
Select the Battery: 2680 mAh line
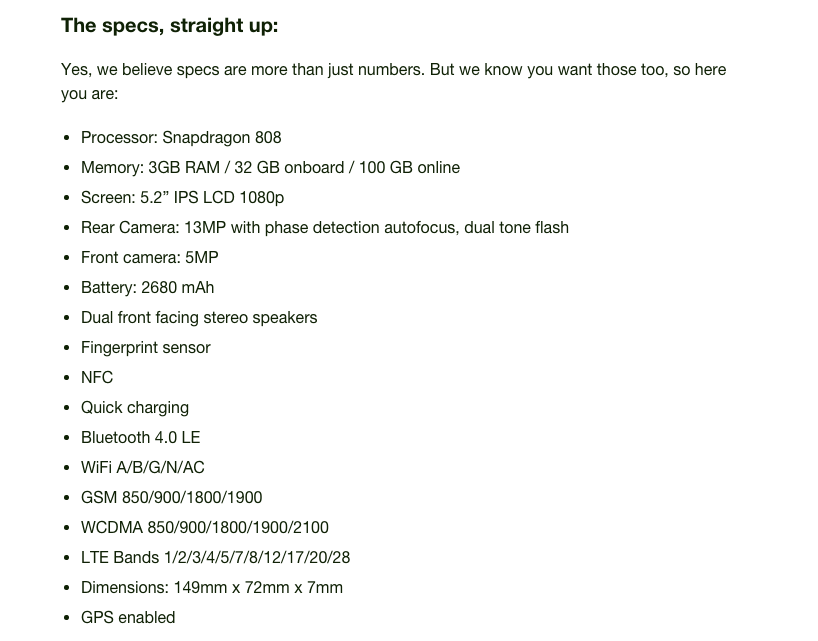pyautogui.click(x=147, y=288)
